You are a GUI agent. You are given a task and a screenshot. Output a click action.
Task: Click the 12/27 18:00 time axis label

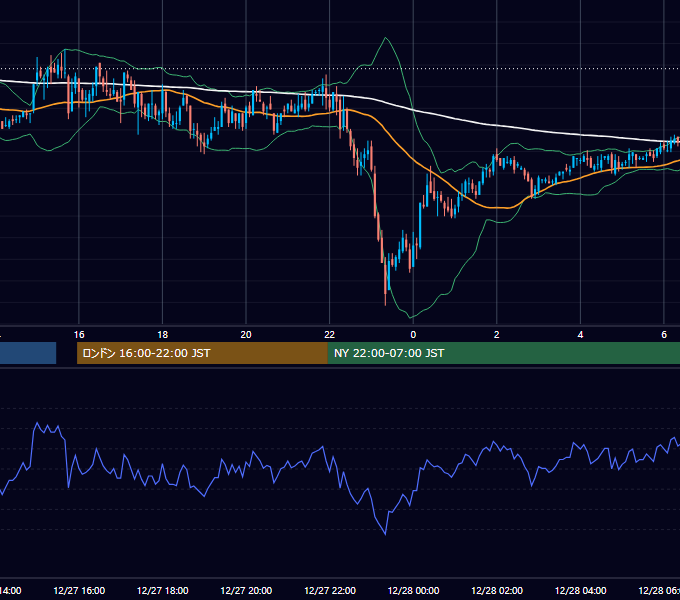click(x=163, y=590)
